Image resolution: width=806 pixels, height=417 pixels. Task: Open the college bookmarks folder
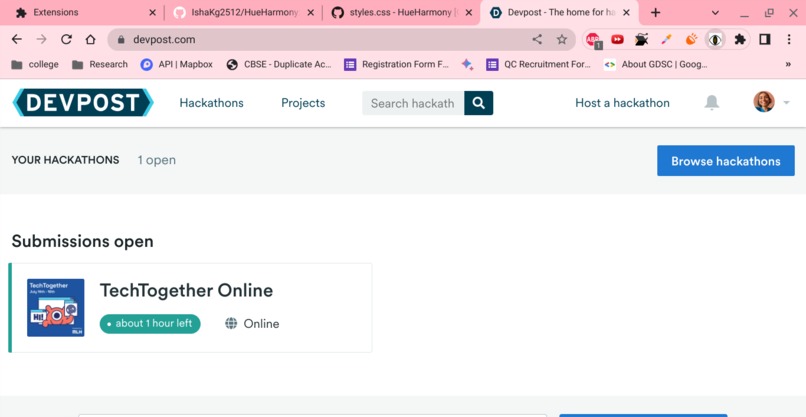pyautogui.click(x=35, y=64)
